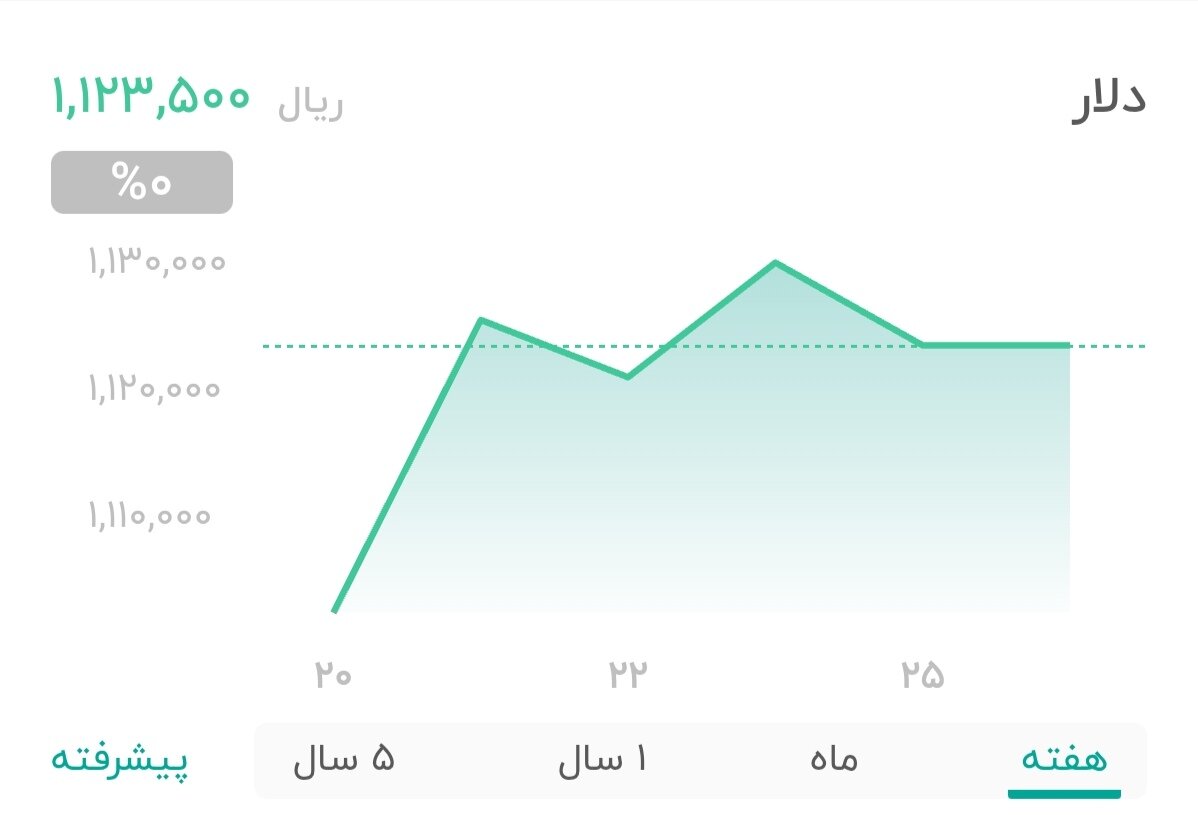Screen dimensions: 1198x815
Task: Click the ۱,۱۳۰,۰۰۰ y-axis label
Action: click(155, 262)
